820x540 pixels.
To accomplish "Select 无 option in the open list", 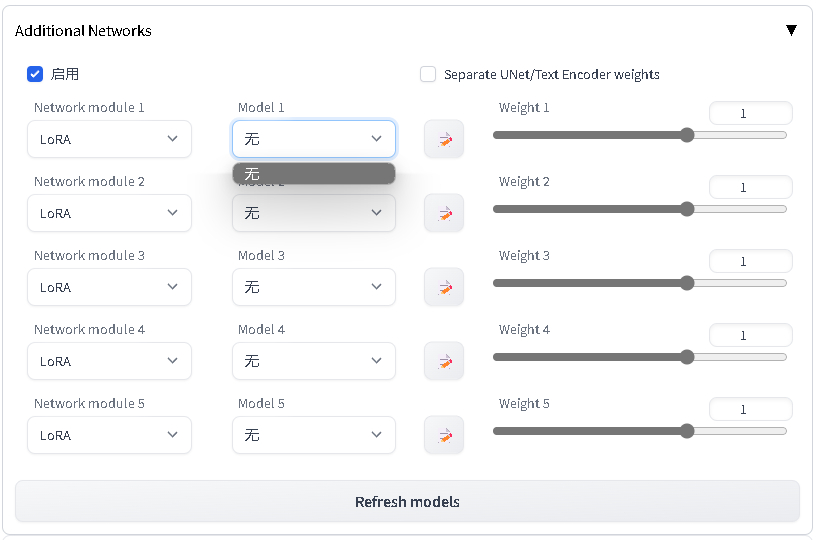I will click(x=314, y=174).
